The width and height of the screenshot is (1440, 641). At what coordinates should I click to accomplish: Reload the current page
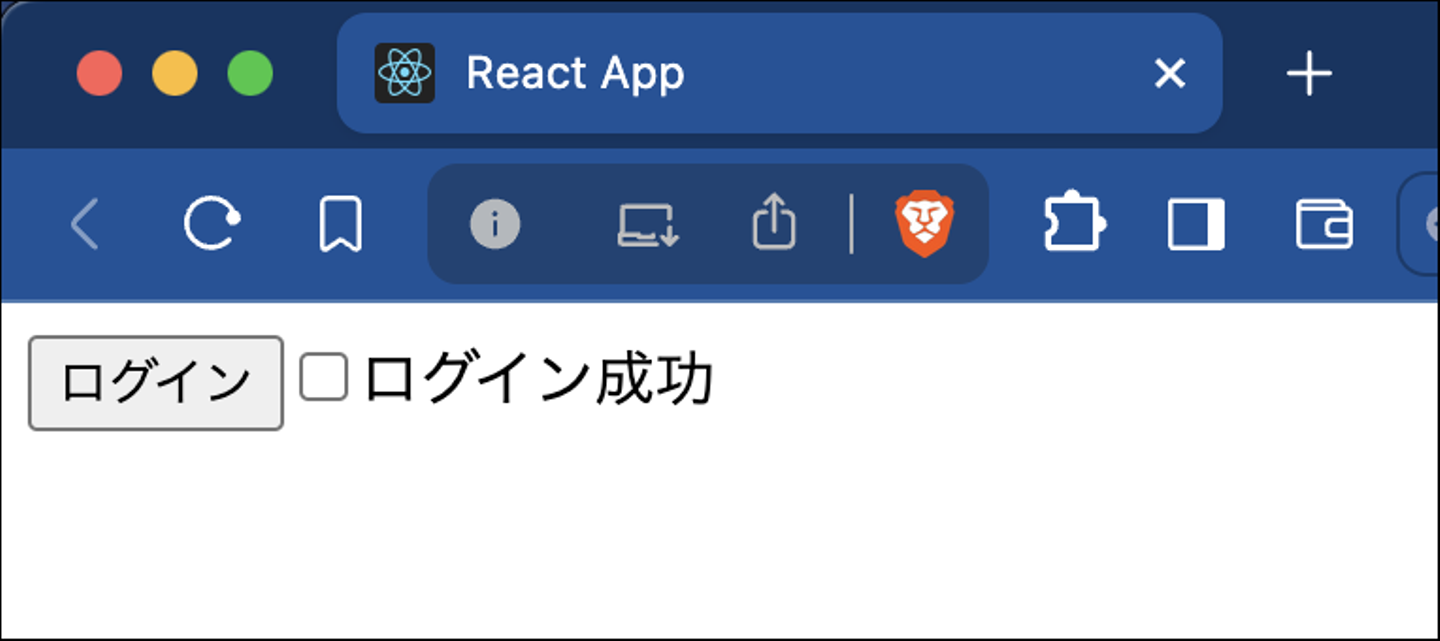pyautogui.click(x=212, y=224)
